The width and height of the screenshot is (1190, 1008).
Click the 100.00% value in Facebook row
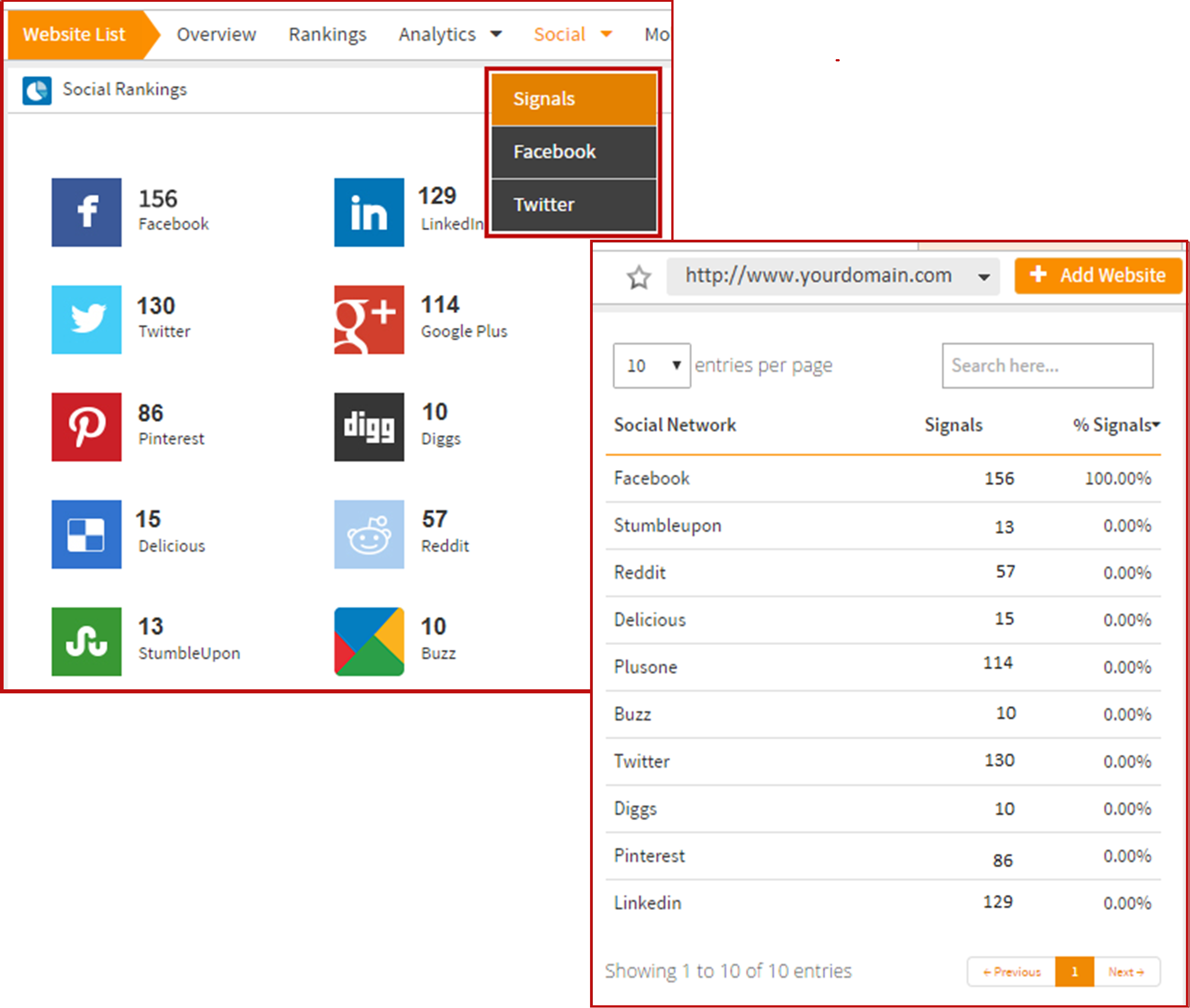[x=1118, y=478]
